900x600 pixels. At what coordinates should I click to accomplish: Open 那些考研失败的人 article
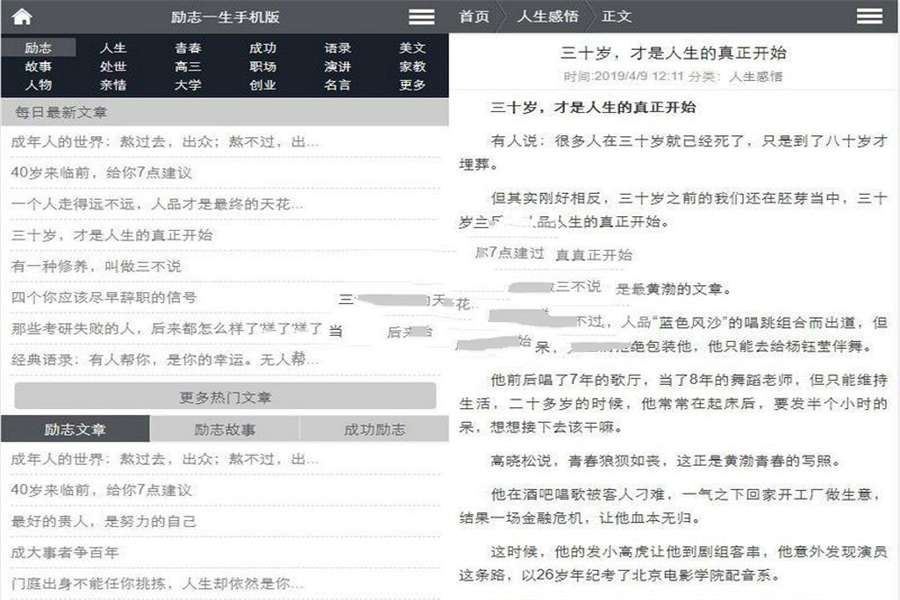click(166, 328)
